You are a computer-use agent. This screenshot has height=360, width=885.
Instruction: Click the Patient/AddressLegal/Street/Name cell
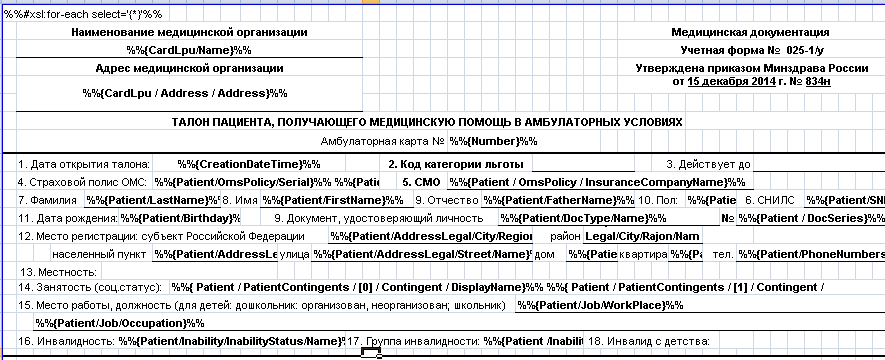tap(422, 254)
